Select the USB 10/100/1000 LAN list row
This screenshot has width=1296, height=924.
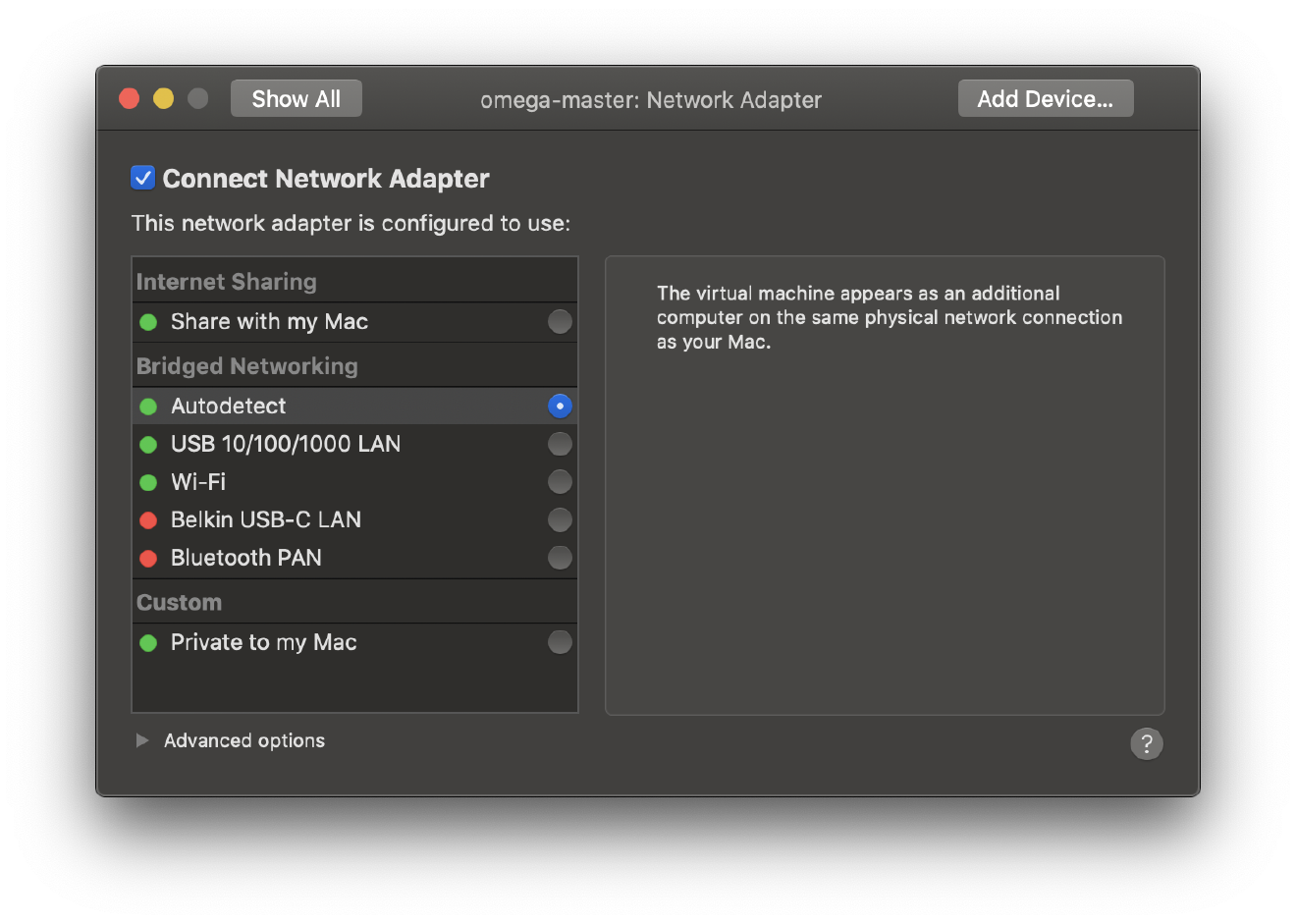point(324,444)
